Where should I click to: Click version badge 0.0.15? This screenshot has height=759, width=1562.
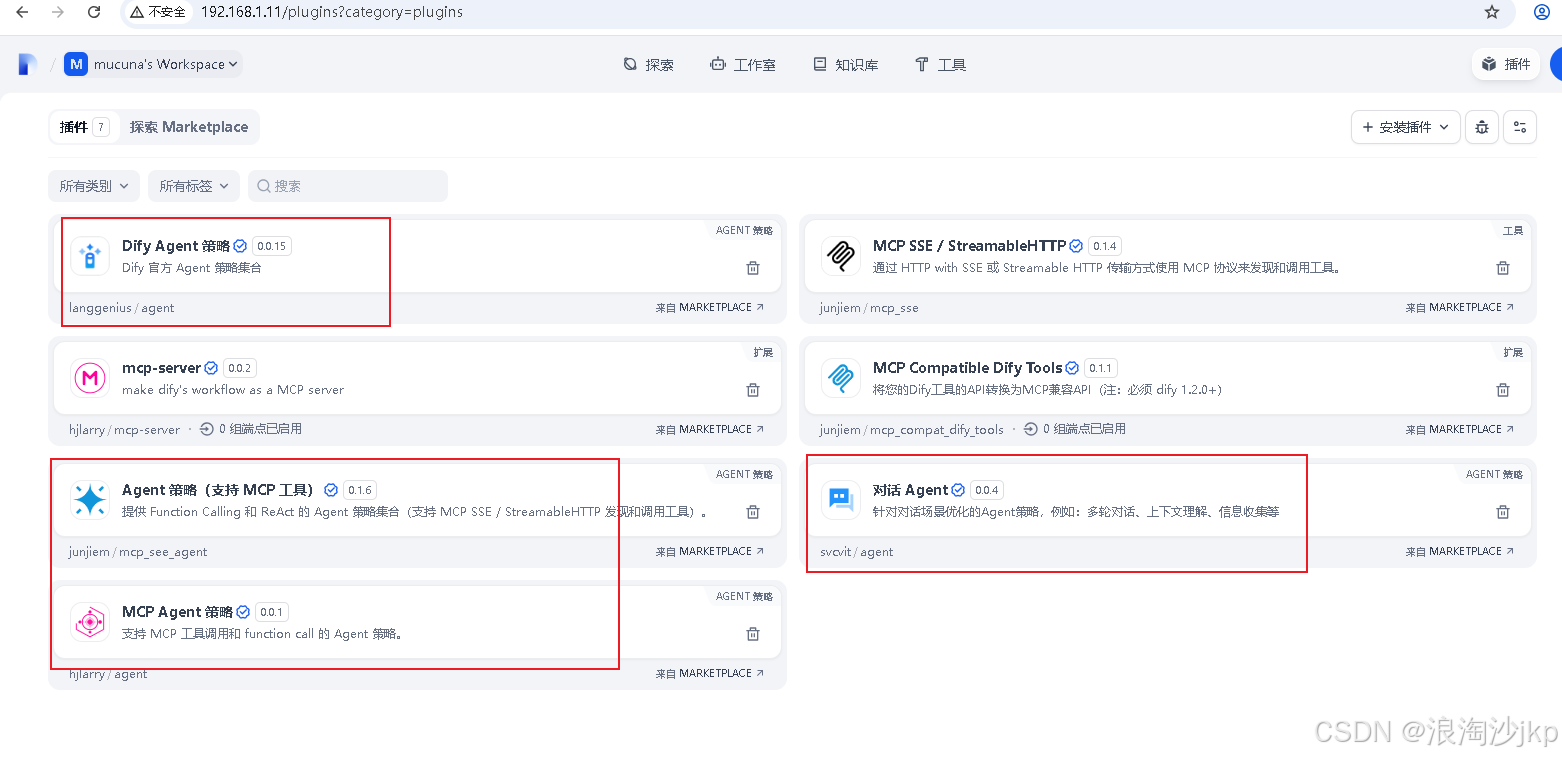[271, 246]
